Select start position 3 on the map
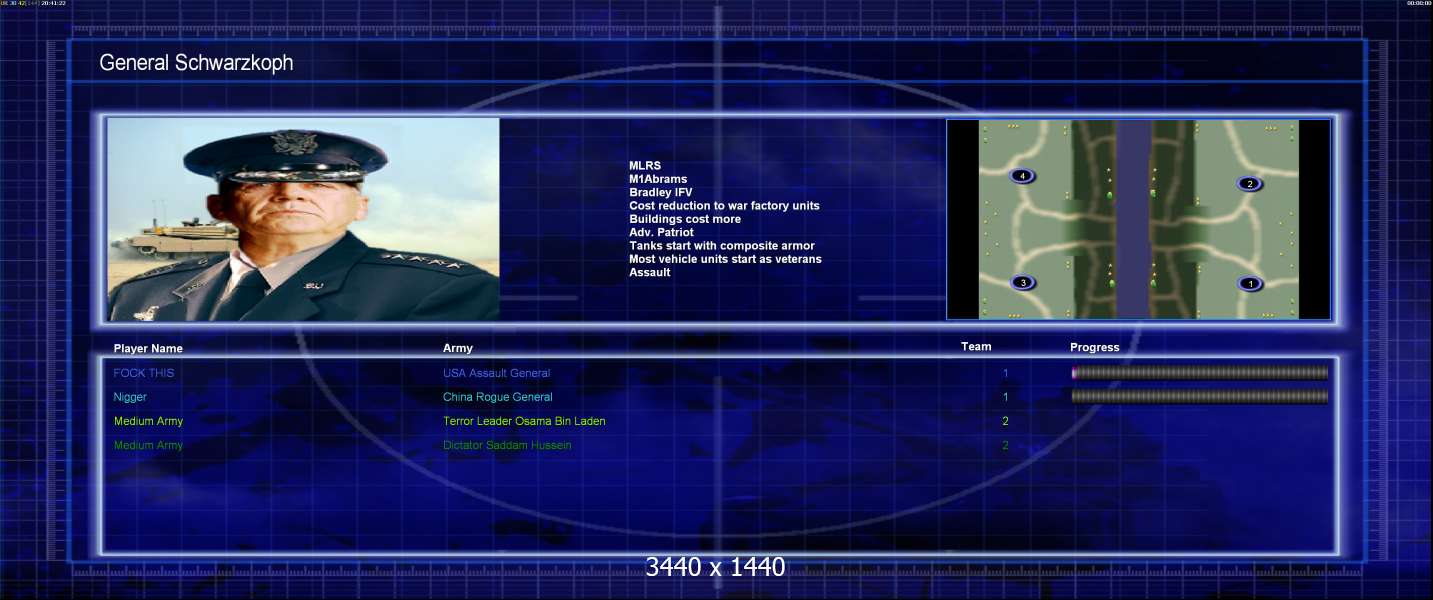 1022,283
